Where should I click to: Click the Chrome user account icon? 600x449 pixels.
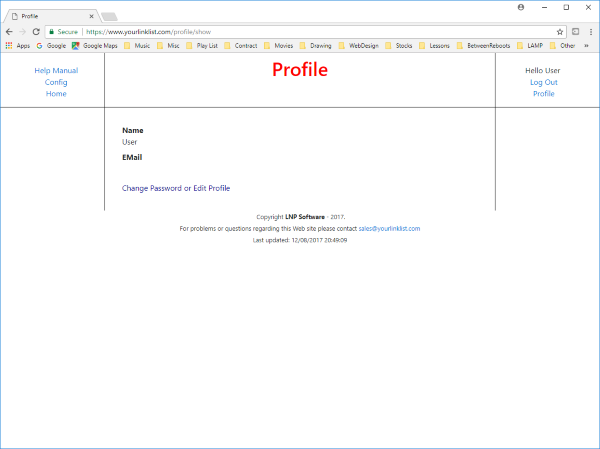[522, 7]
